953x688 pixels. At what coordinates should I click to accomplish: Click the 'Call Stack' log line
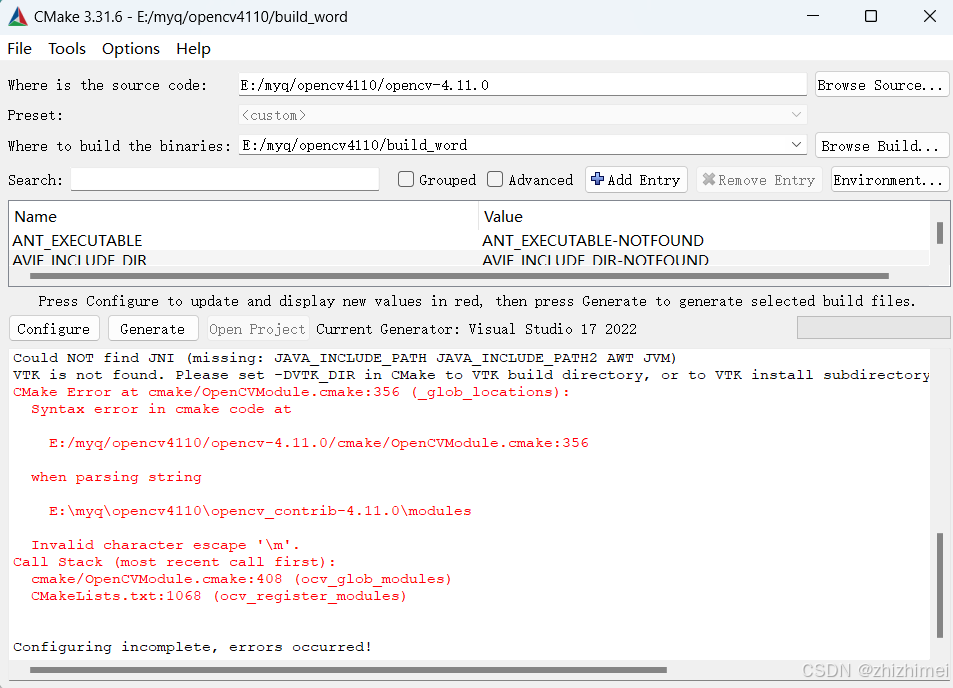click(174, 562)
